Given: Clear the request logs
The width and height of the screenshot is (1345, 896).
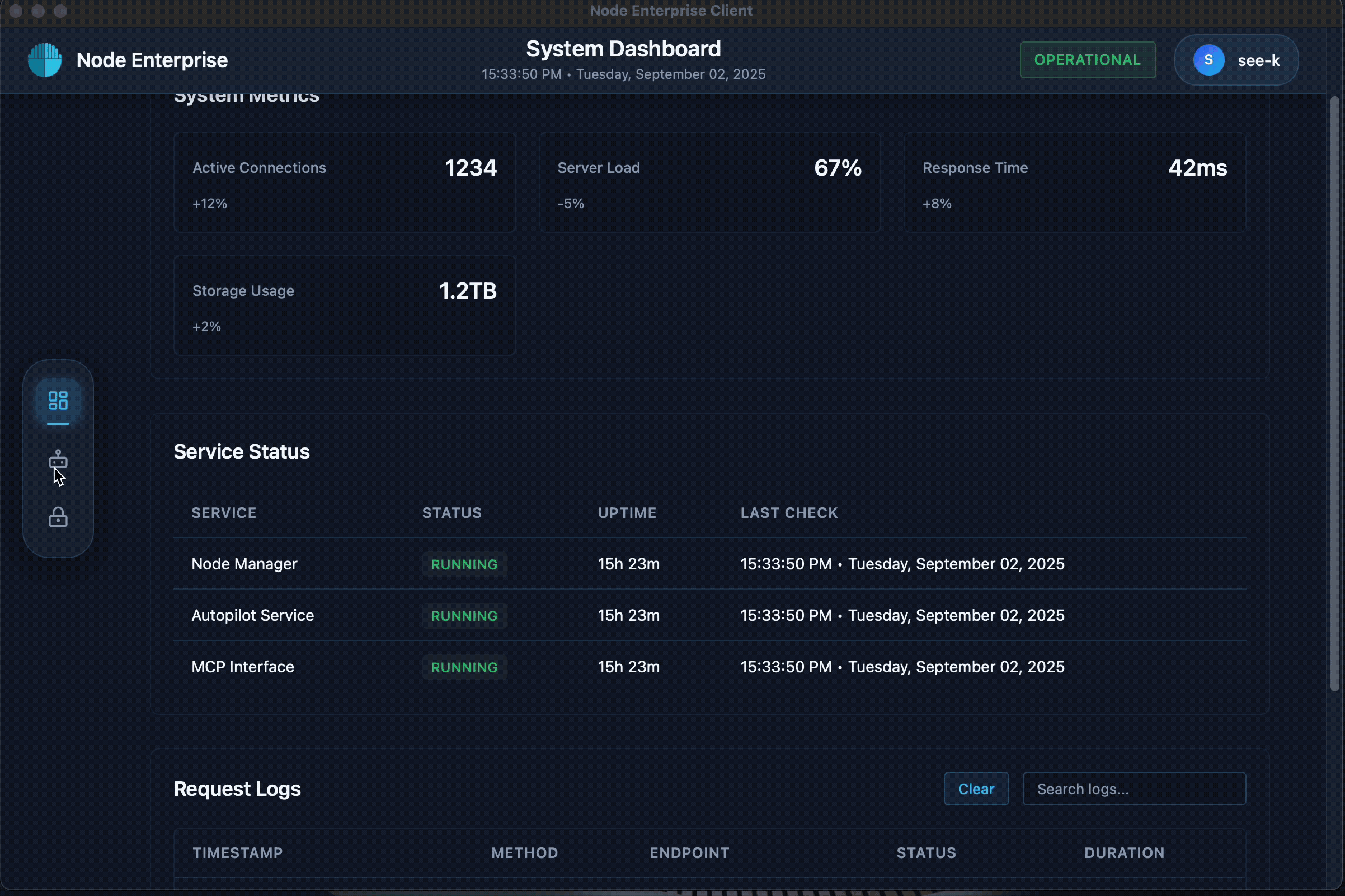Looking at the screenshot, I should pyautogui.click(x=975, y=789).
